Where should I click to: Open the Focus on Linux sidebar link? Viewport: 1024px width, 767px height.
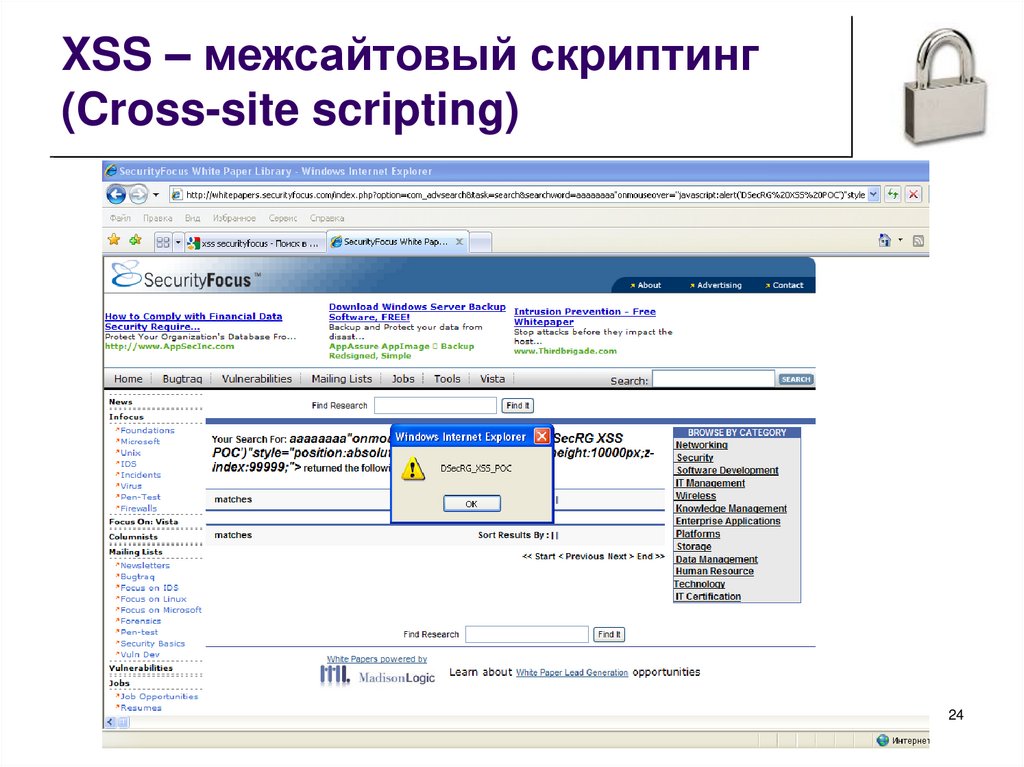click(153, 599)
